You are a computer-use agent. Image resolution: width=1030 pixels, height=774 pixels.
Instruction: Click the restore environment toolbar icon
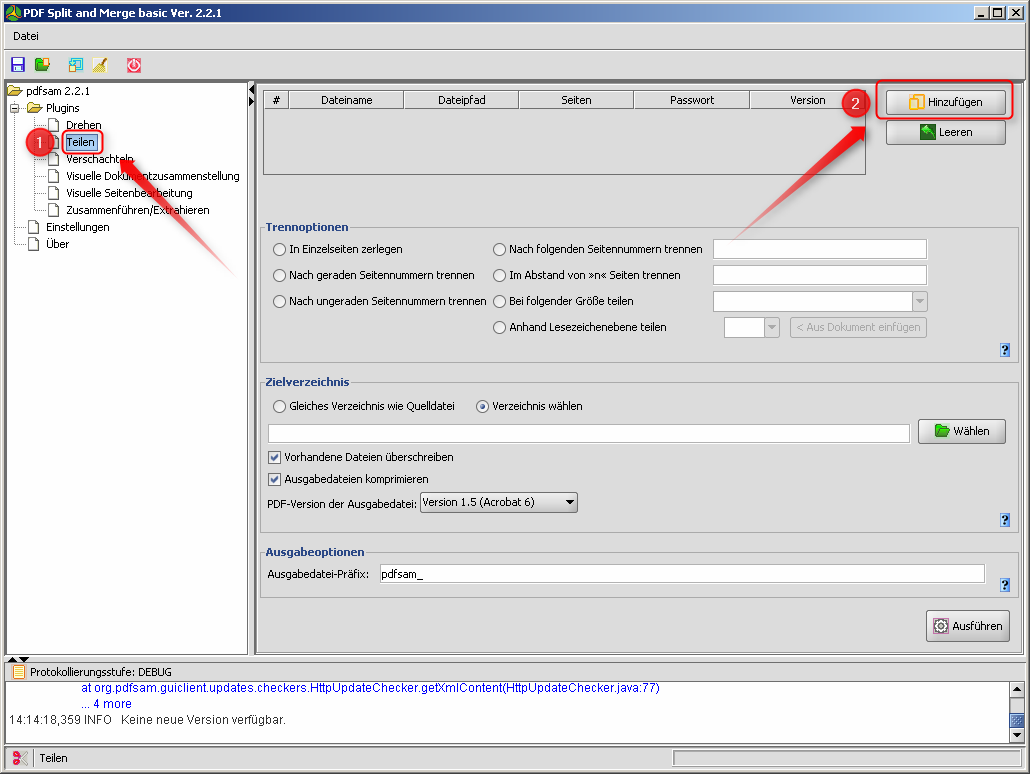click(x=74, y=64)
